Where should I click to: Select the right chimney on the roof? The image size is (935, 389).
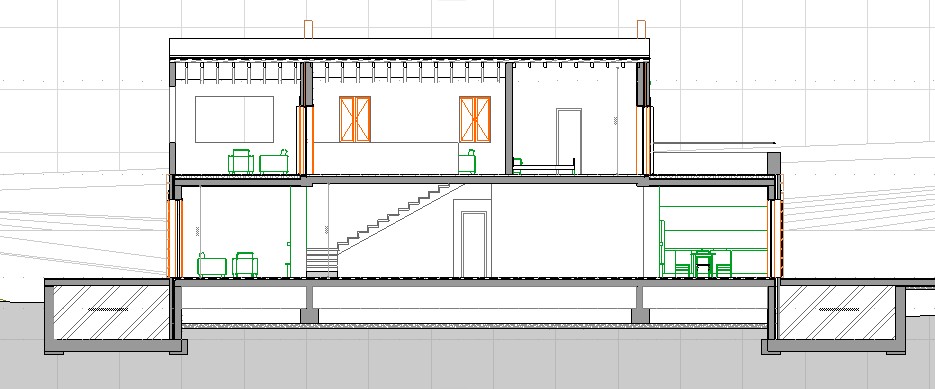coord(641,29)
